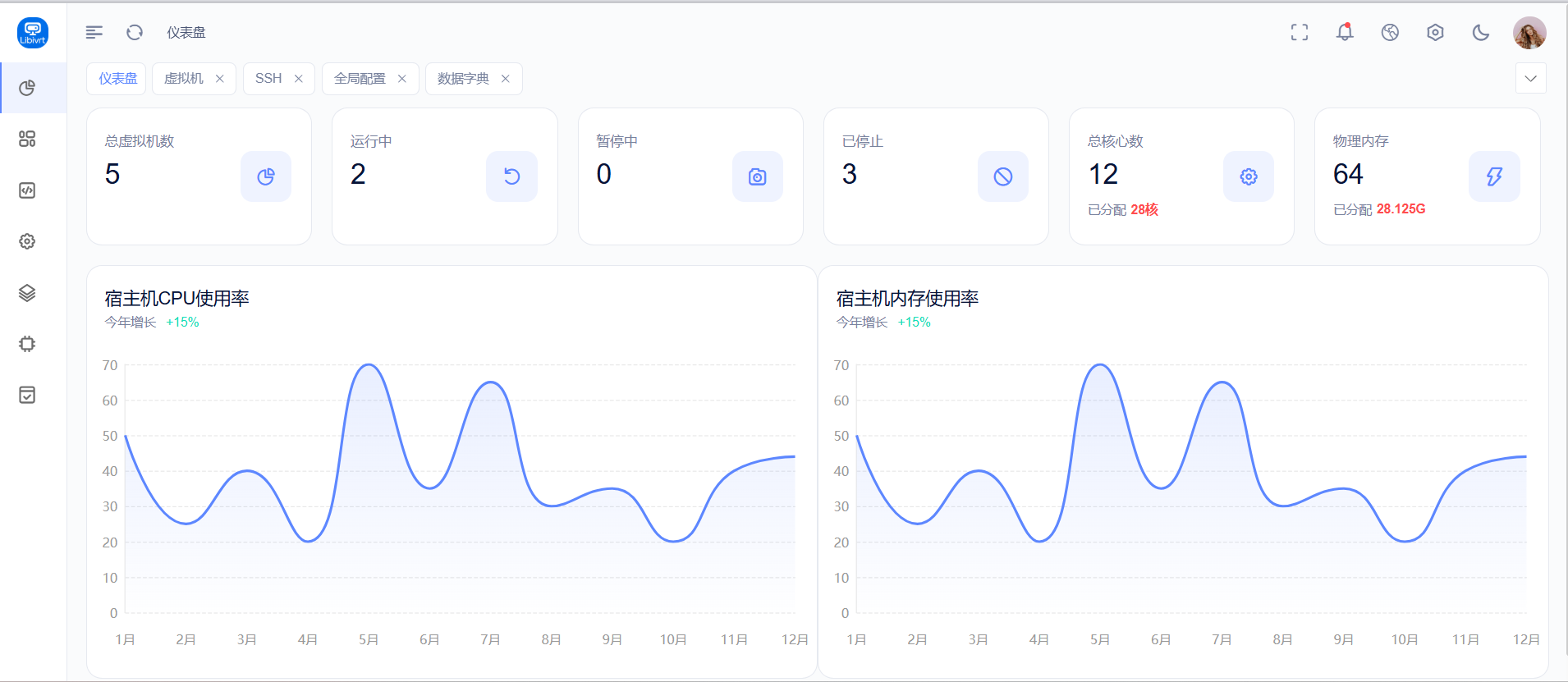Screen dimensions: 1568x682
Task: Click the Libvirt logo icon
Action: (33, 33)
